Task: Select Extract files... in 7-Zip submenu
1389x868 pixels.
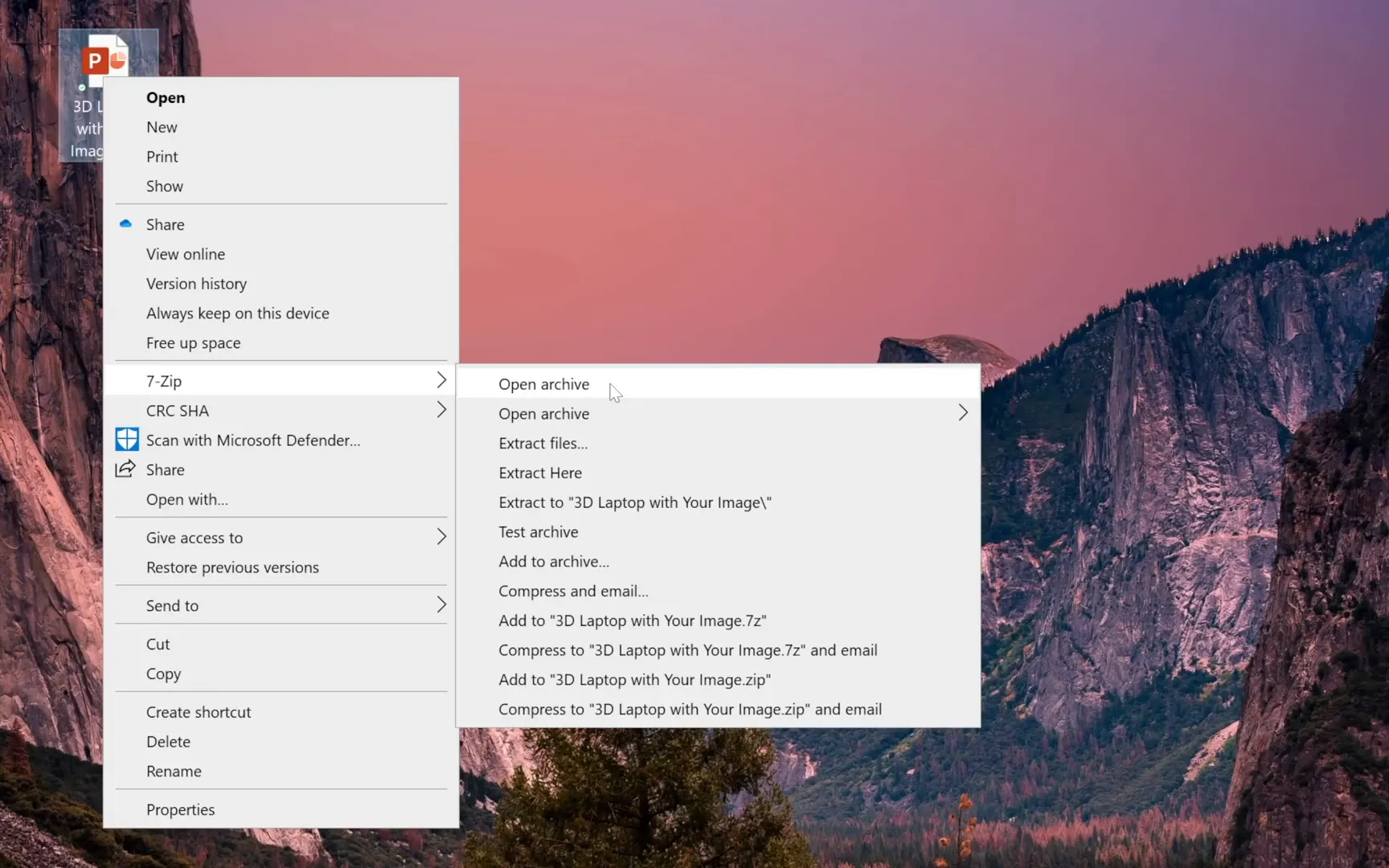Action: point(718,444)
